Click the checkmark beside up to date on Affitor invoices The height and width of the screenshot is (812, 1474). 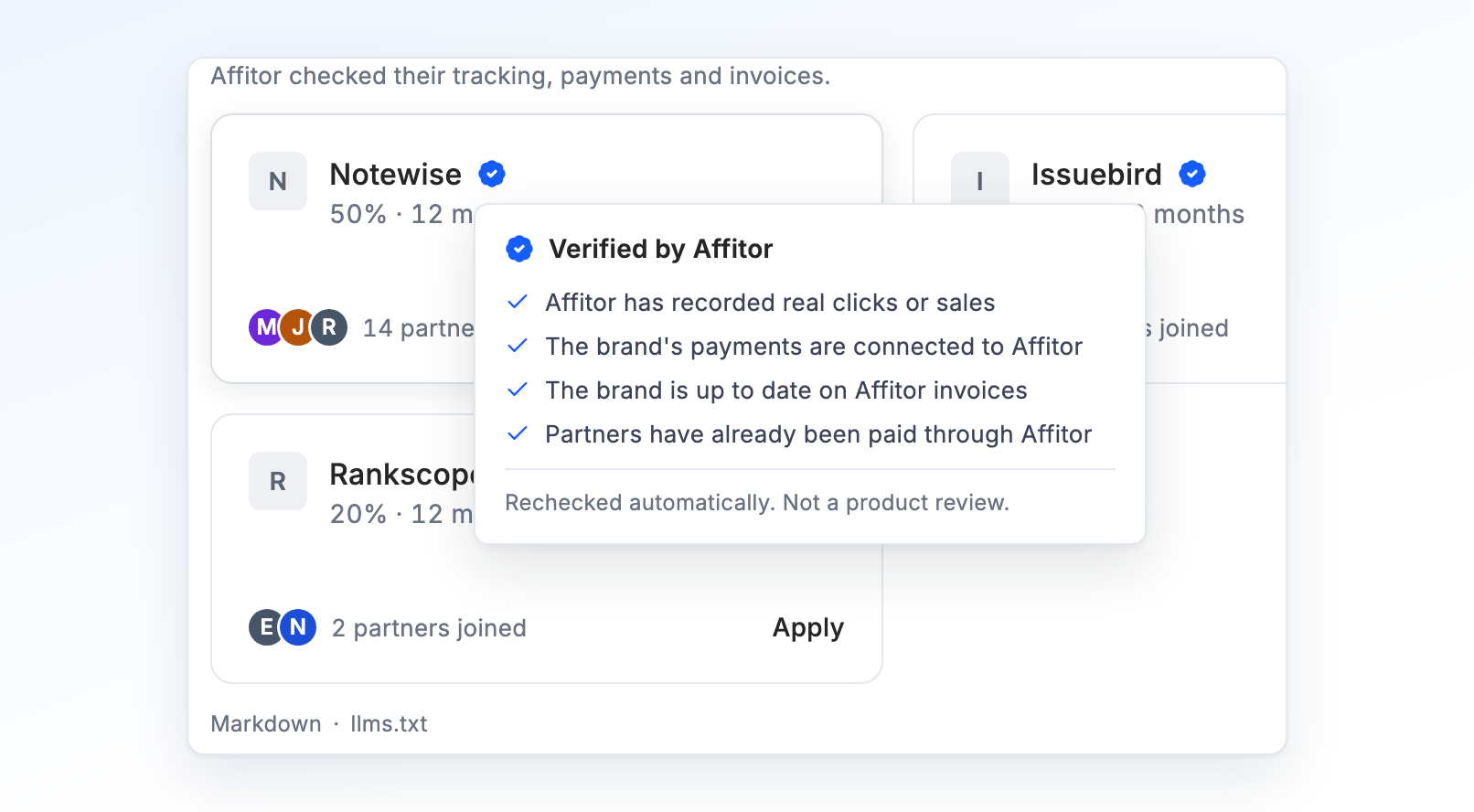coord(518,390)
